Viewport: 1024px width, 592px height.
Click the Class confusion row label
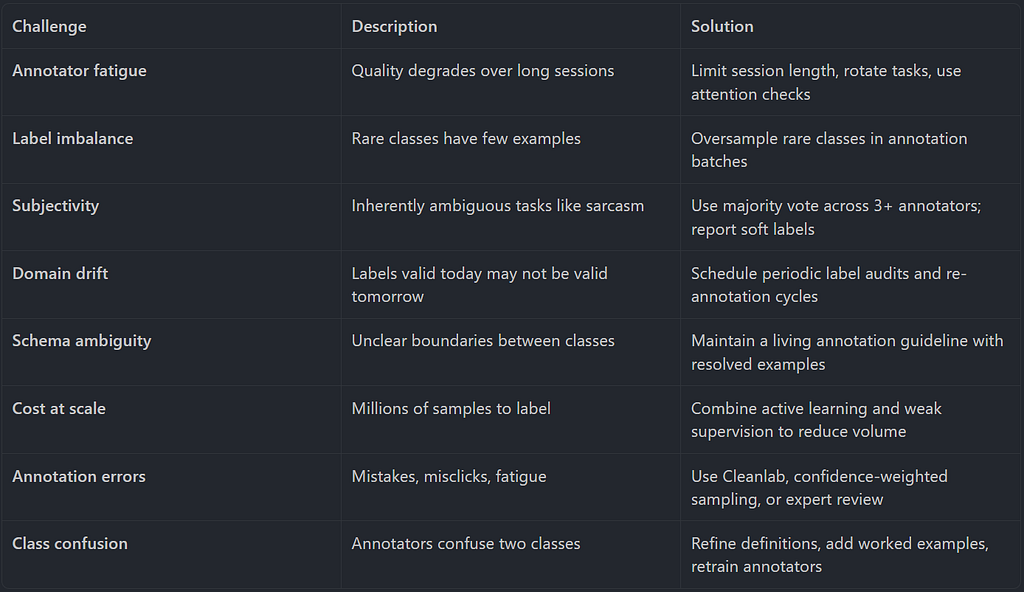70,544
